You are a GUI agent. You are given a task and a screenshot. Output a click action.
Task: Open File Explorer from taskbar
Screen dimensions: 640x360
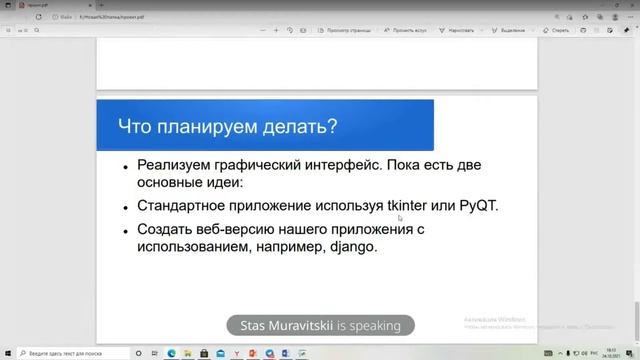[x=188, y=353]
